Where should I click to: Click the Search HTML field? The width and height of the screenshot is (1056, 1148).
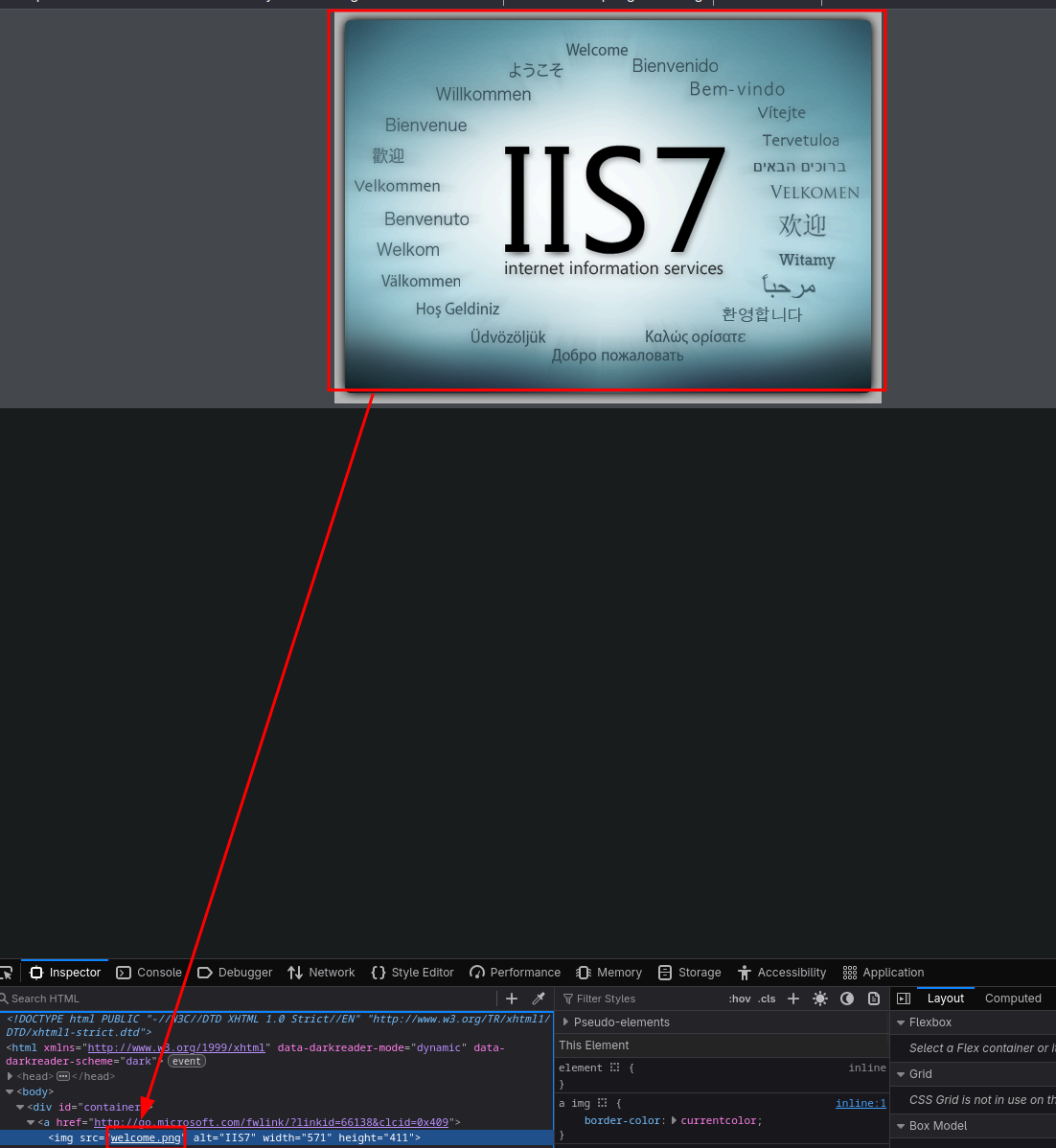pyautogui.click(x=249, y=999)
